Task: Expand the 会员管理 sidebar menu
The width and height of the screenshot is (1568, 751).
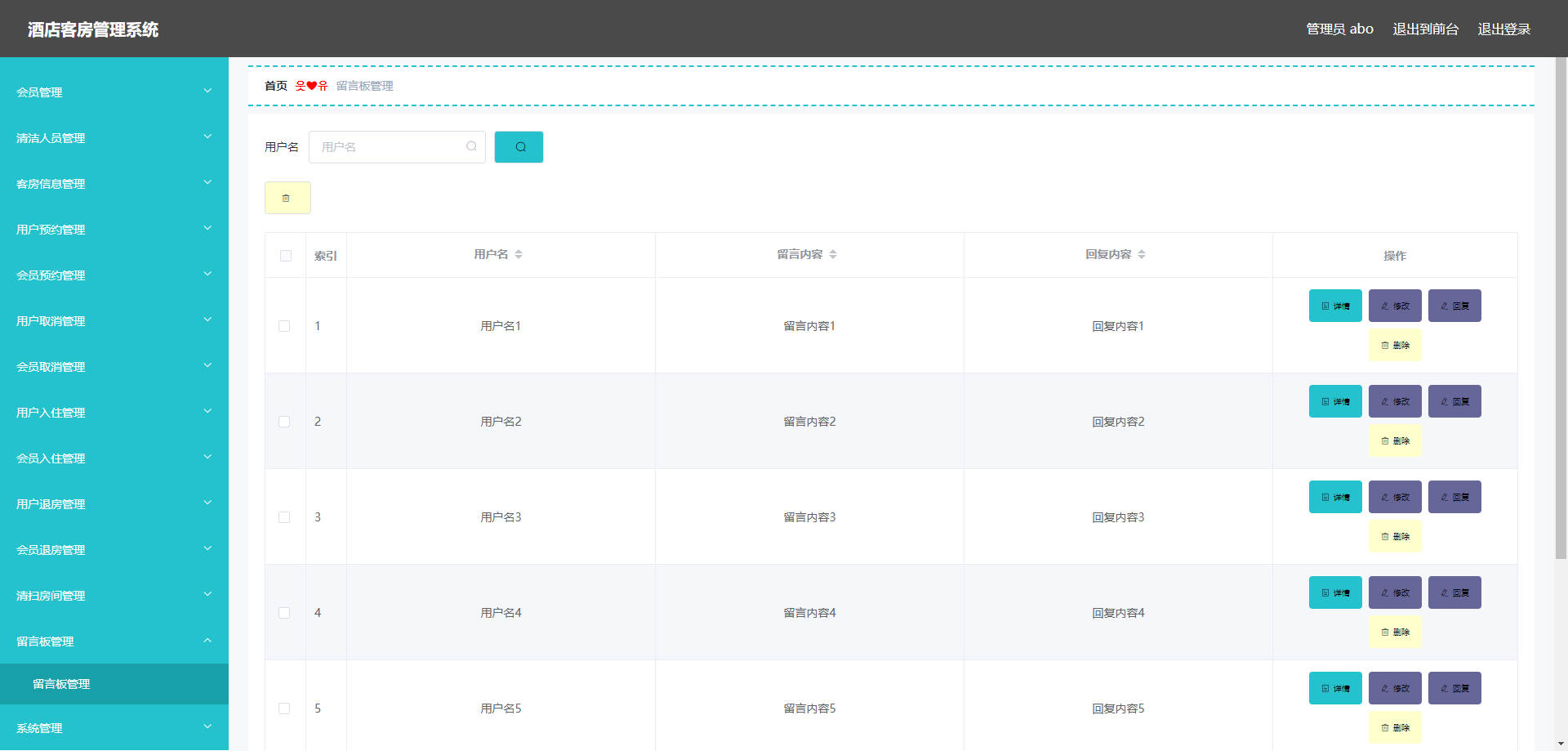Action: (114, 92)
